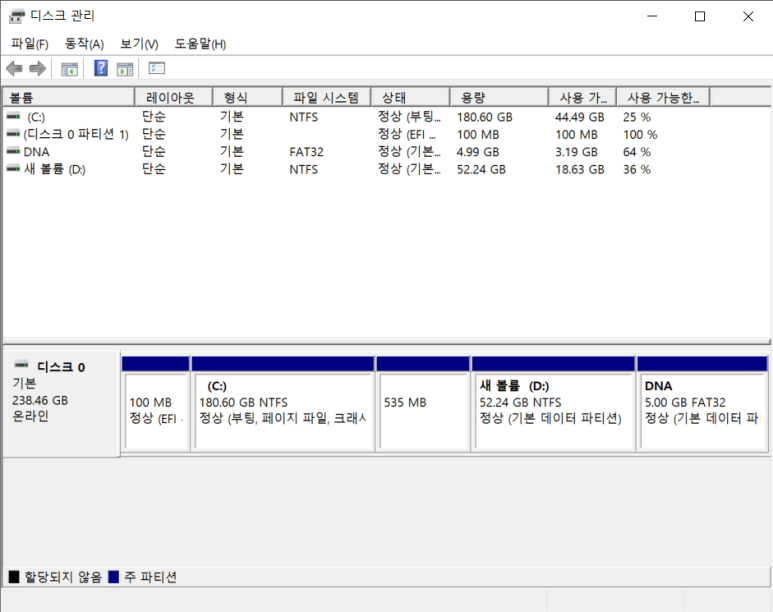Select the 새 볼륨 (D:) drive icon
The image size is (773, 612).
tap(13, 169)
